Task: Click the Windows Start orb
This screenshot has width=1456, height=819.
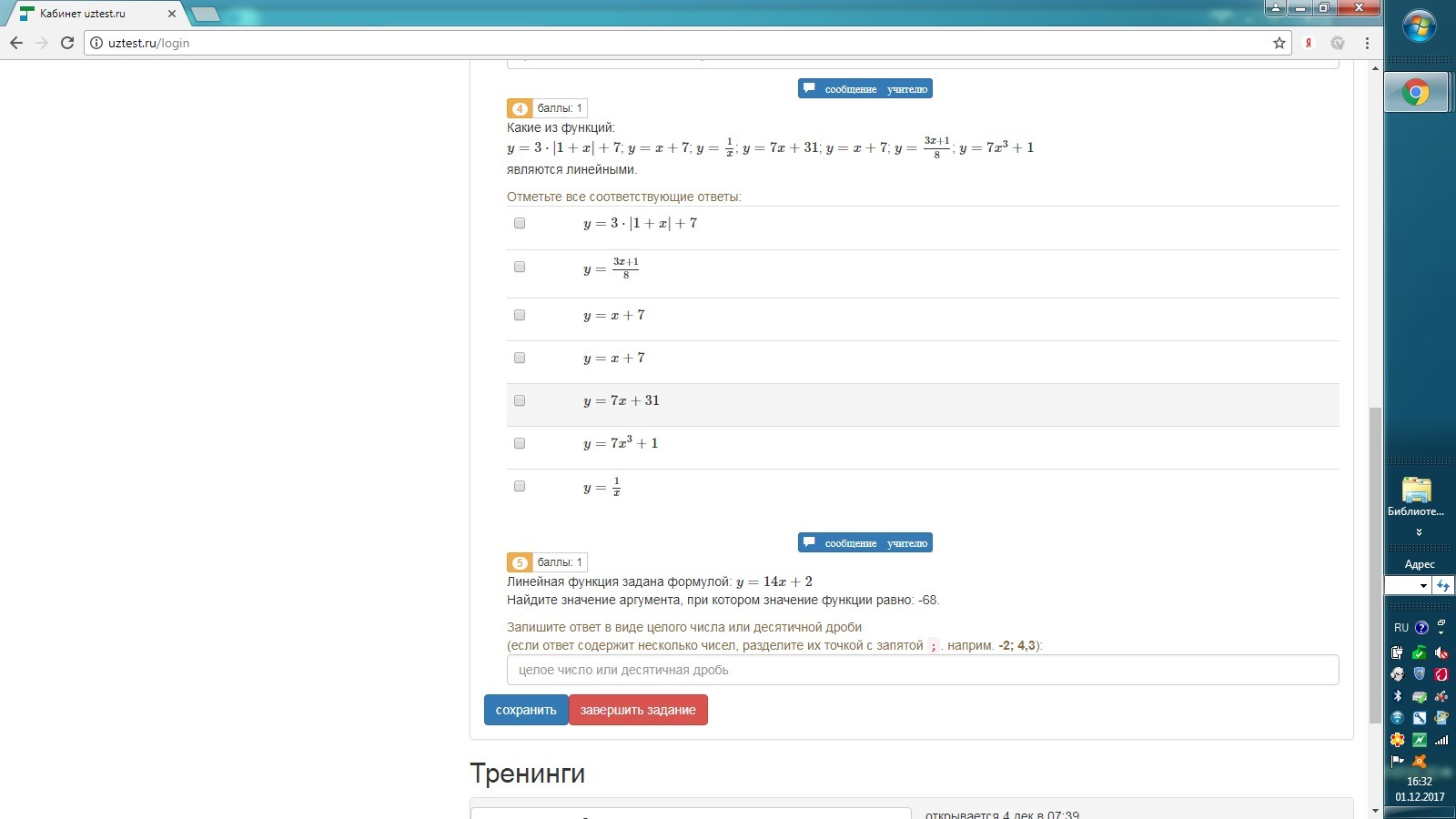Action: tap(1419, 26)
